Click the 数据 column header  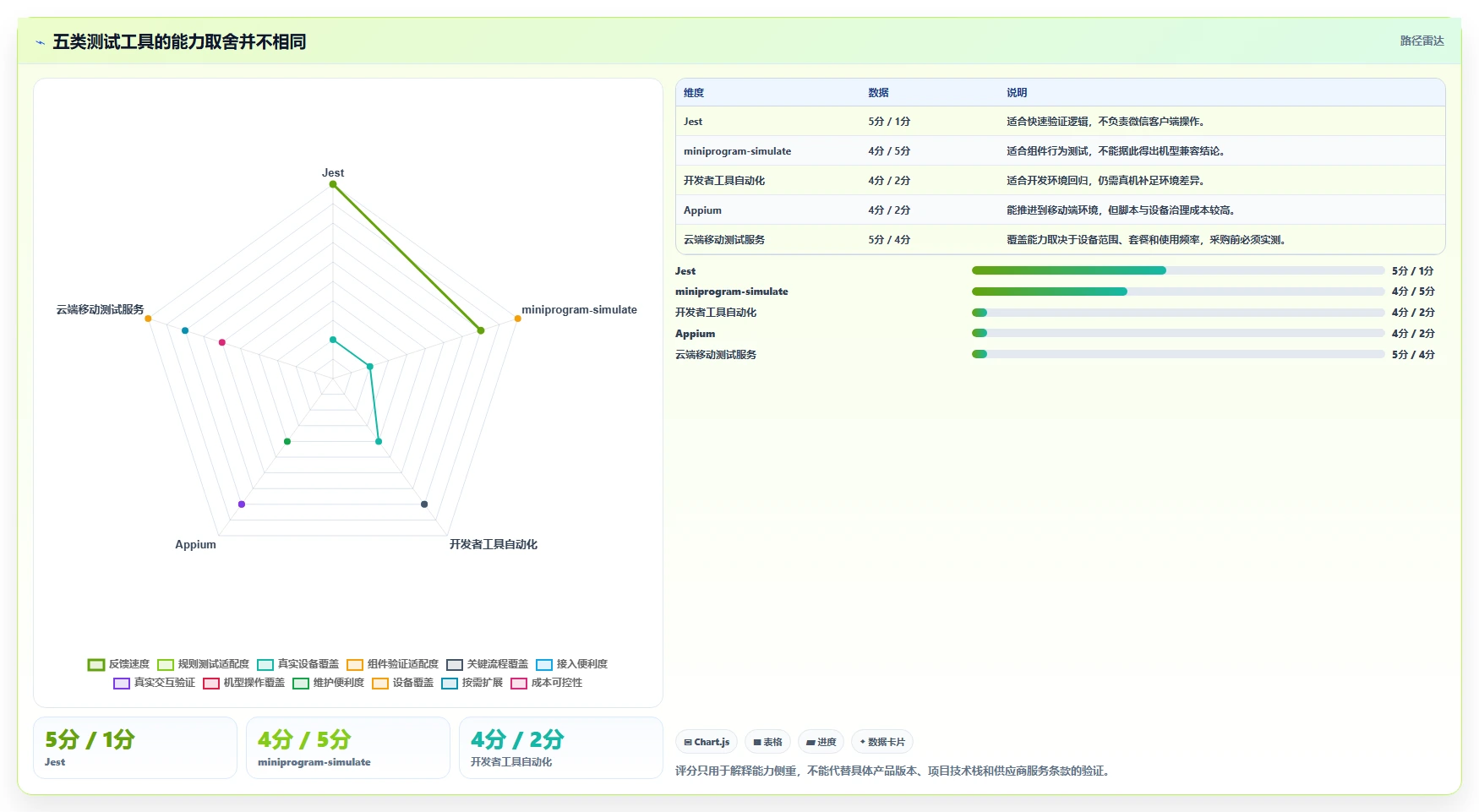click(x=878, y=93)
